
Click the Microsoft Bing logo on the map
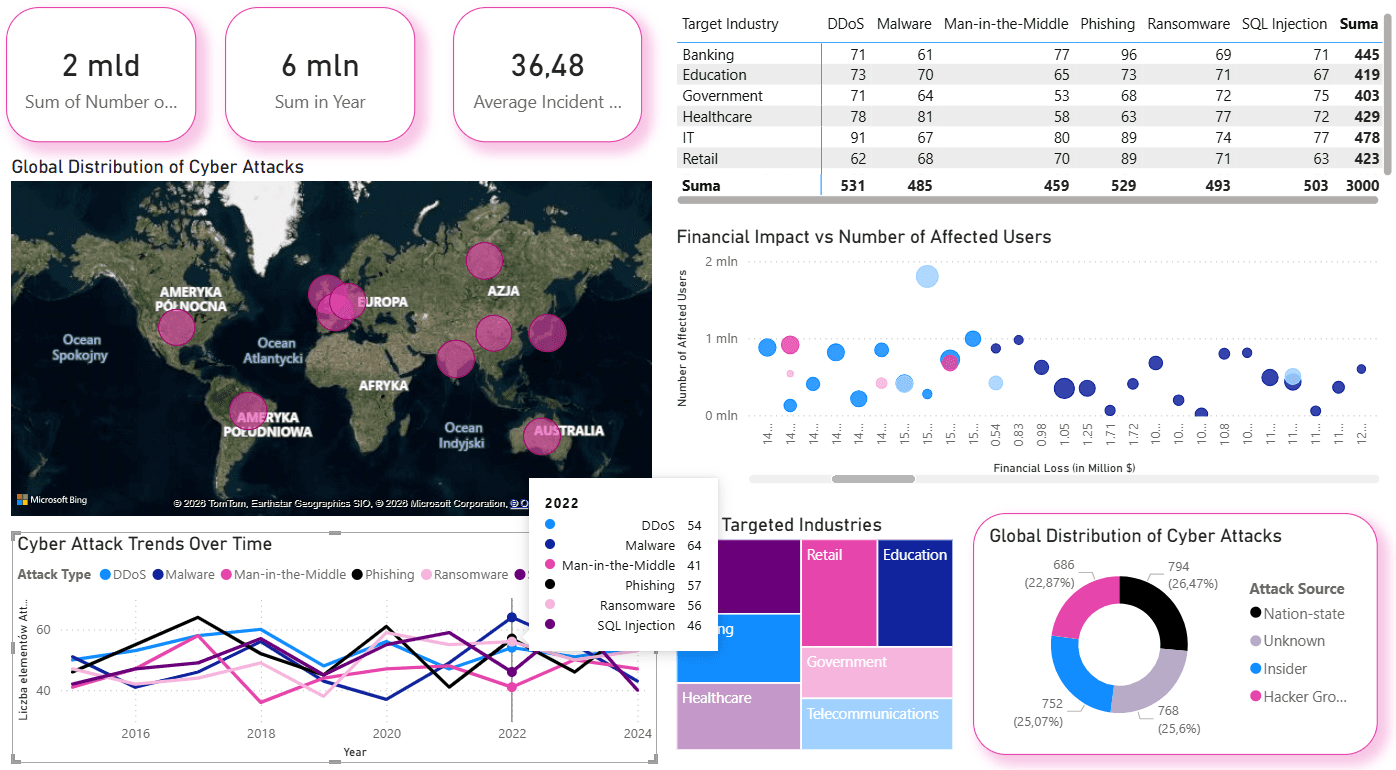[x=52, y=500]
